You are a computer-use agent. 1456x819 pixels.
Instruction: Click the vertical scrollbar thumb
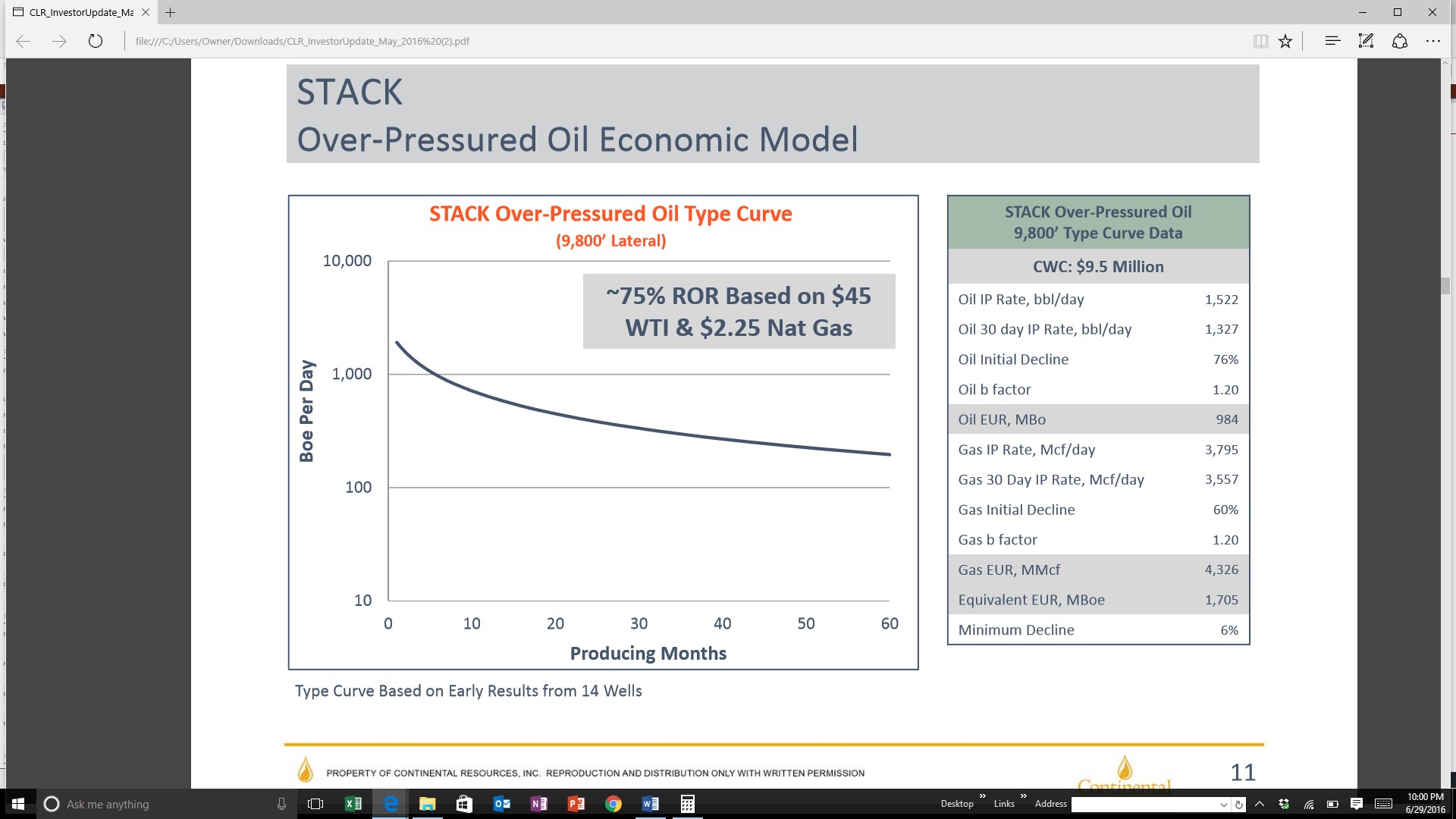(x=1446, y=286)
